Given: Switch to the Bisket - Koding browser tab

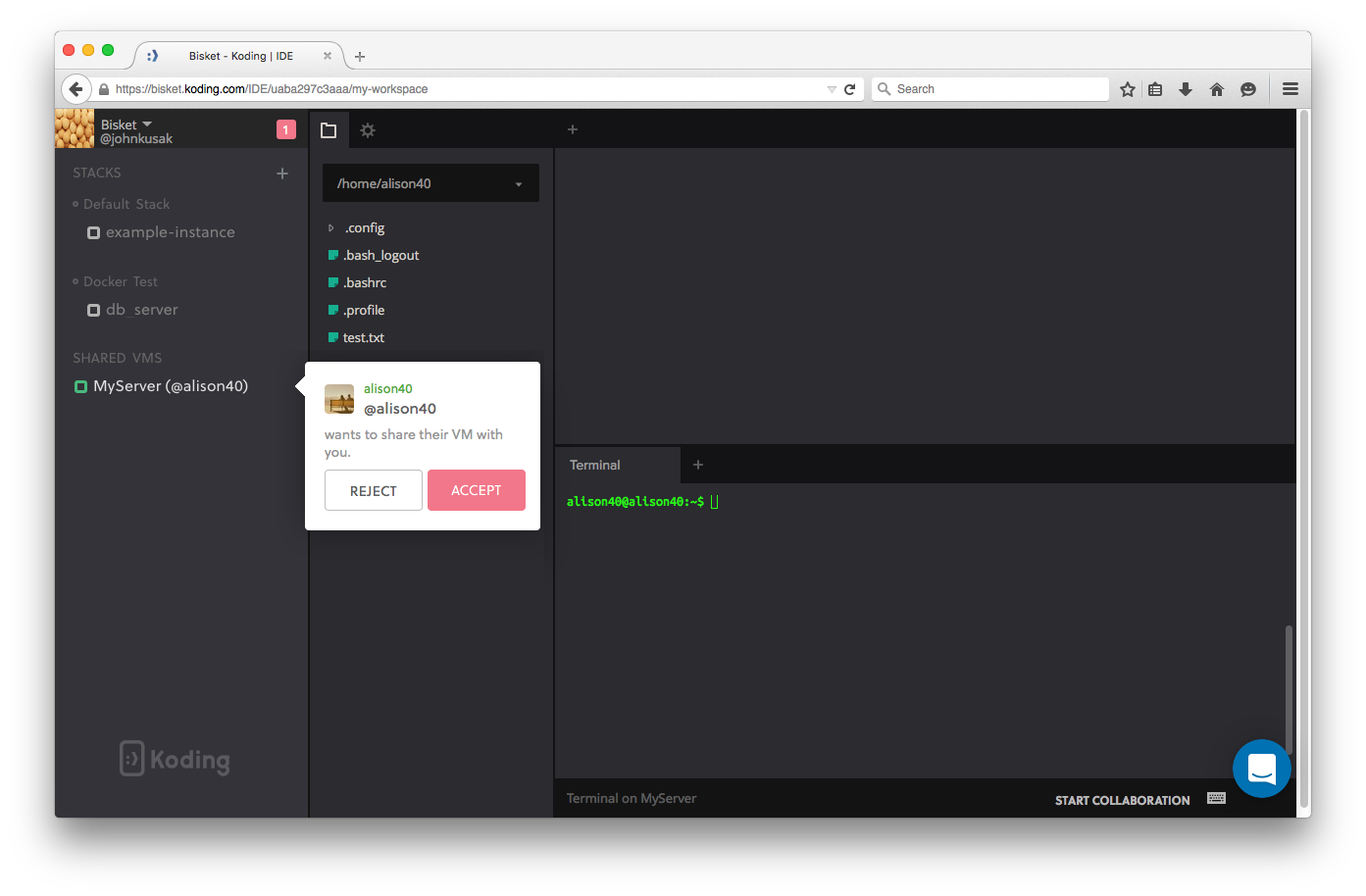Looking at the screenshot, I should [x=240, y=56].
